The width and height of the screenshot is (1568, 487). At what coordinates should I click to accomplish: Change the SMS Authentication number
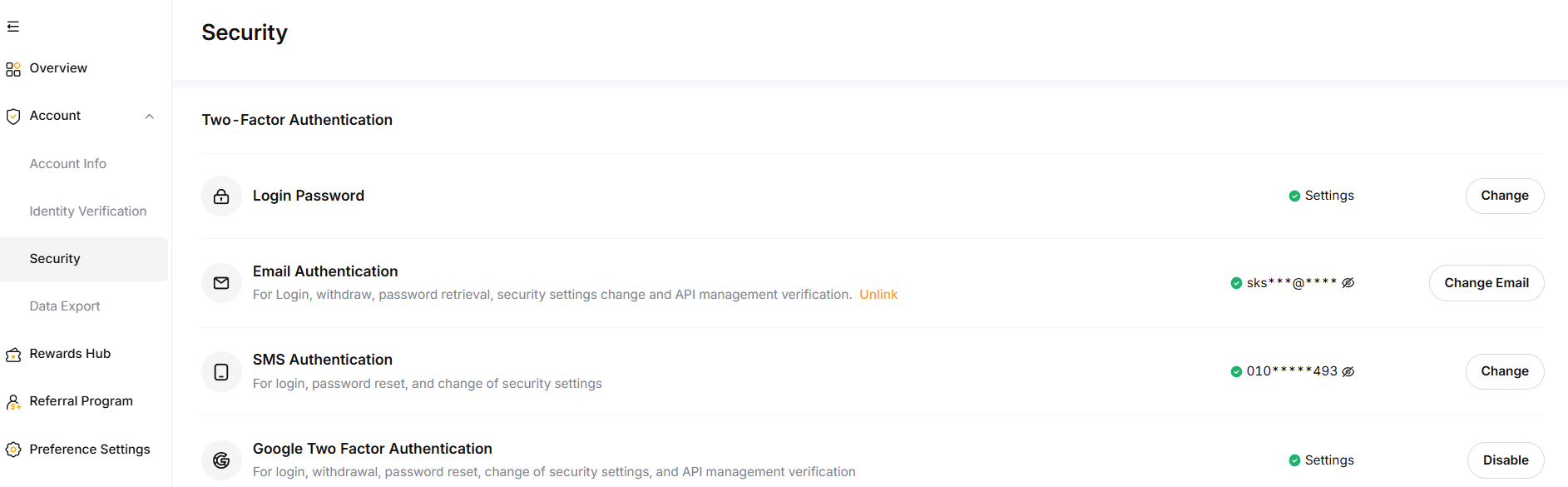point(1504,371)
